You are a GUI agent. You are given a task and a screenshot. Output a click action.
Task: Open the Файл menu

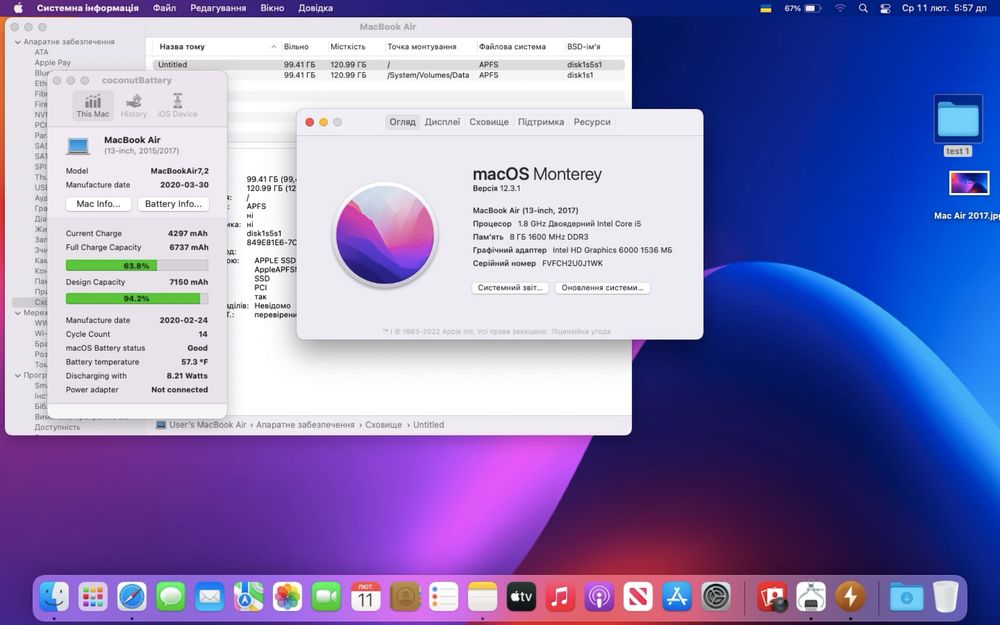coord(165,8)
